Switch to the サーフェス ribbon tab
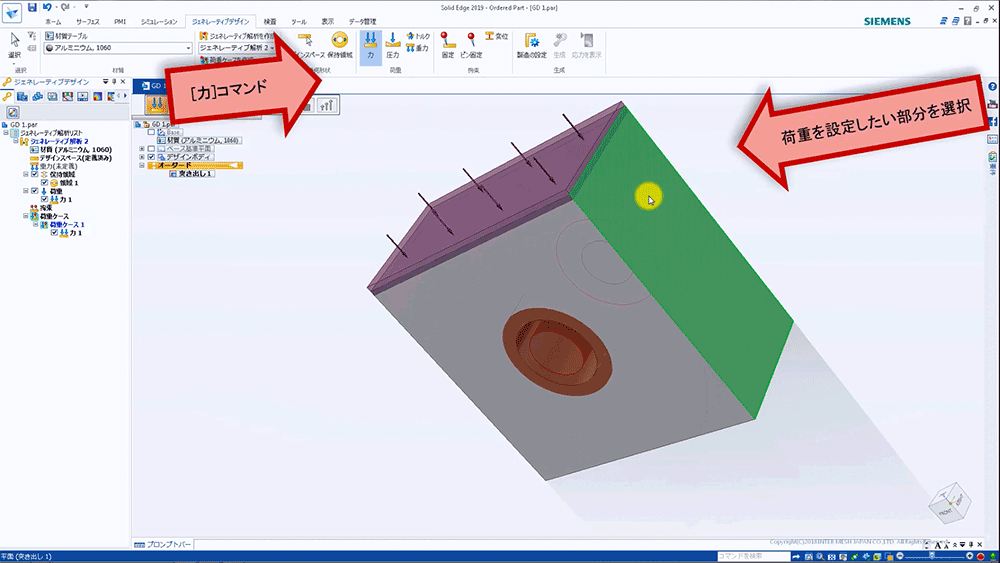 [87, 22]
